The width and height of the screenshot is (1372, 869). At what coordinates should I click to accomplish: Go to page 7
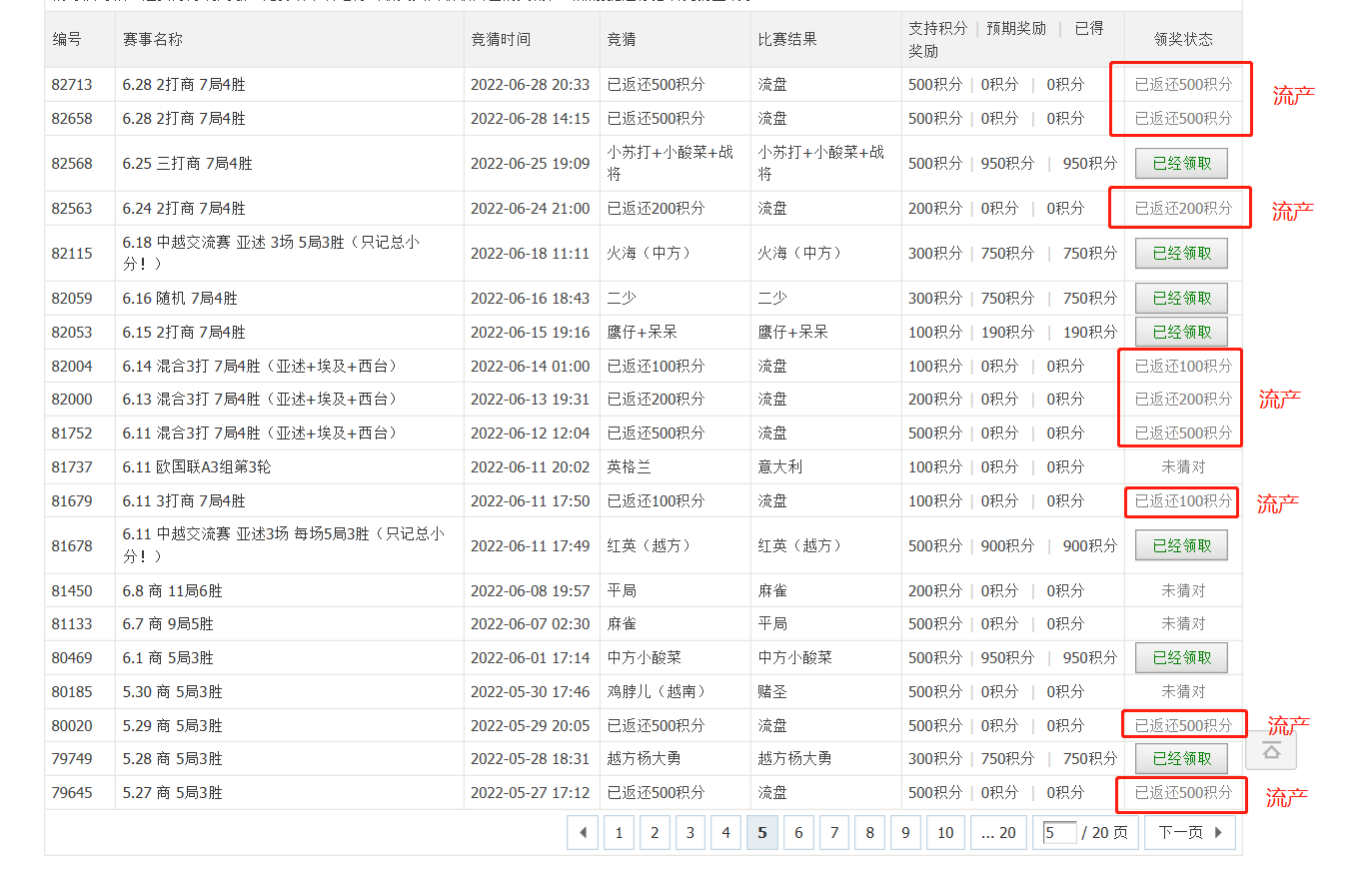coord(834,832)
